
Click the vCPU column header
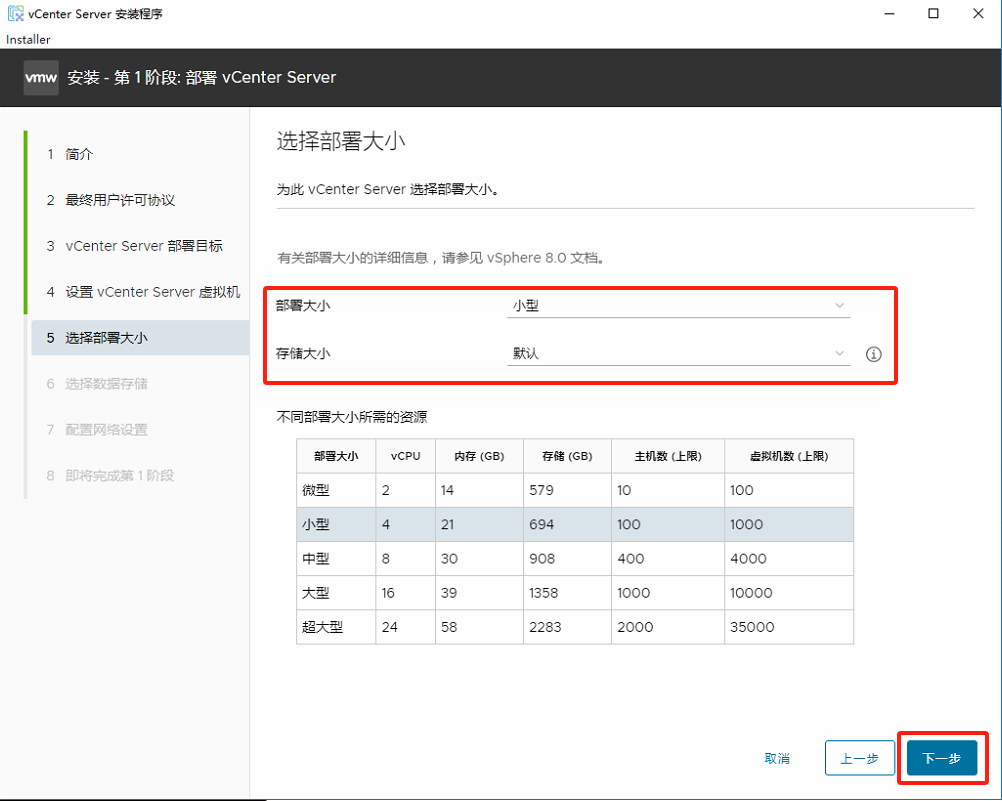(x=406, y=456)
